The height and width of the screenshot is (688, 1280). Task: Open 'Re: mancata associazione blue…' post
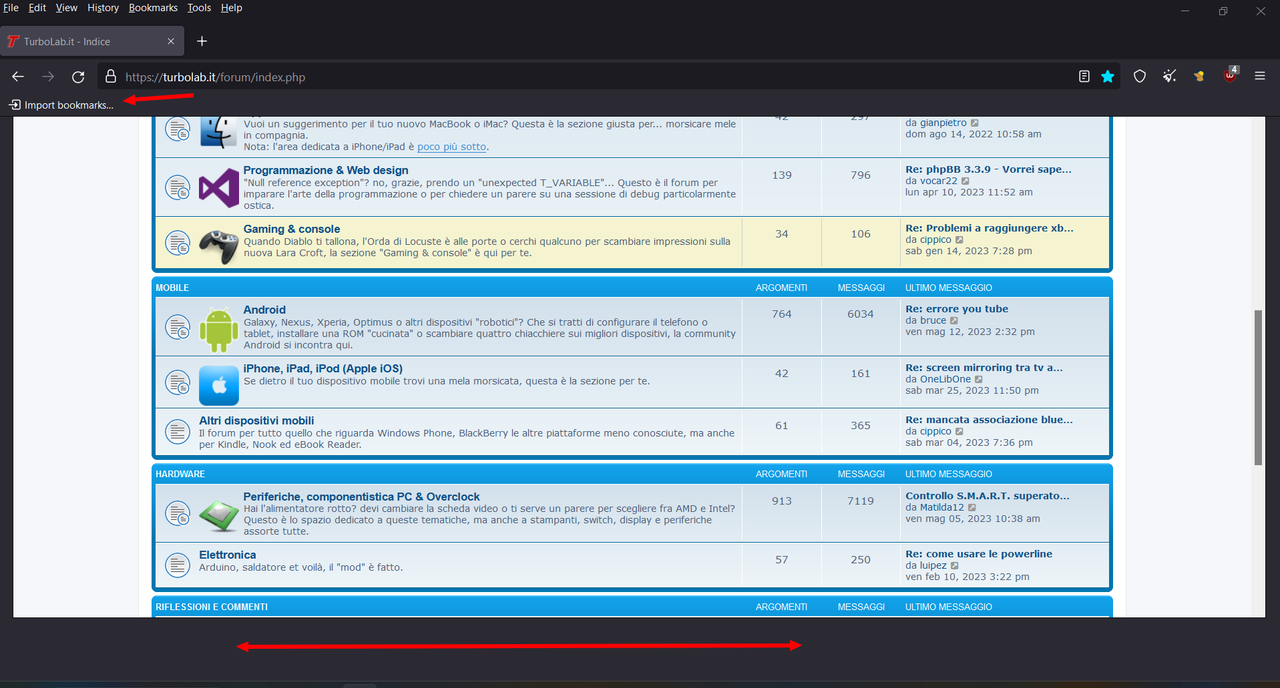tap(989, 420)
